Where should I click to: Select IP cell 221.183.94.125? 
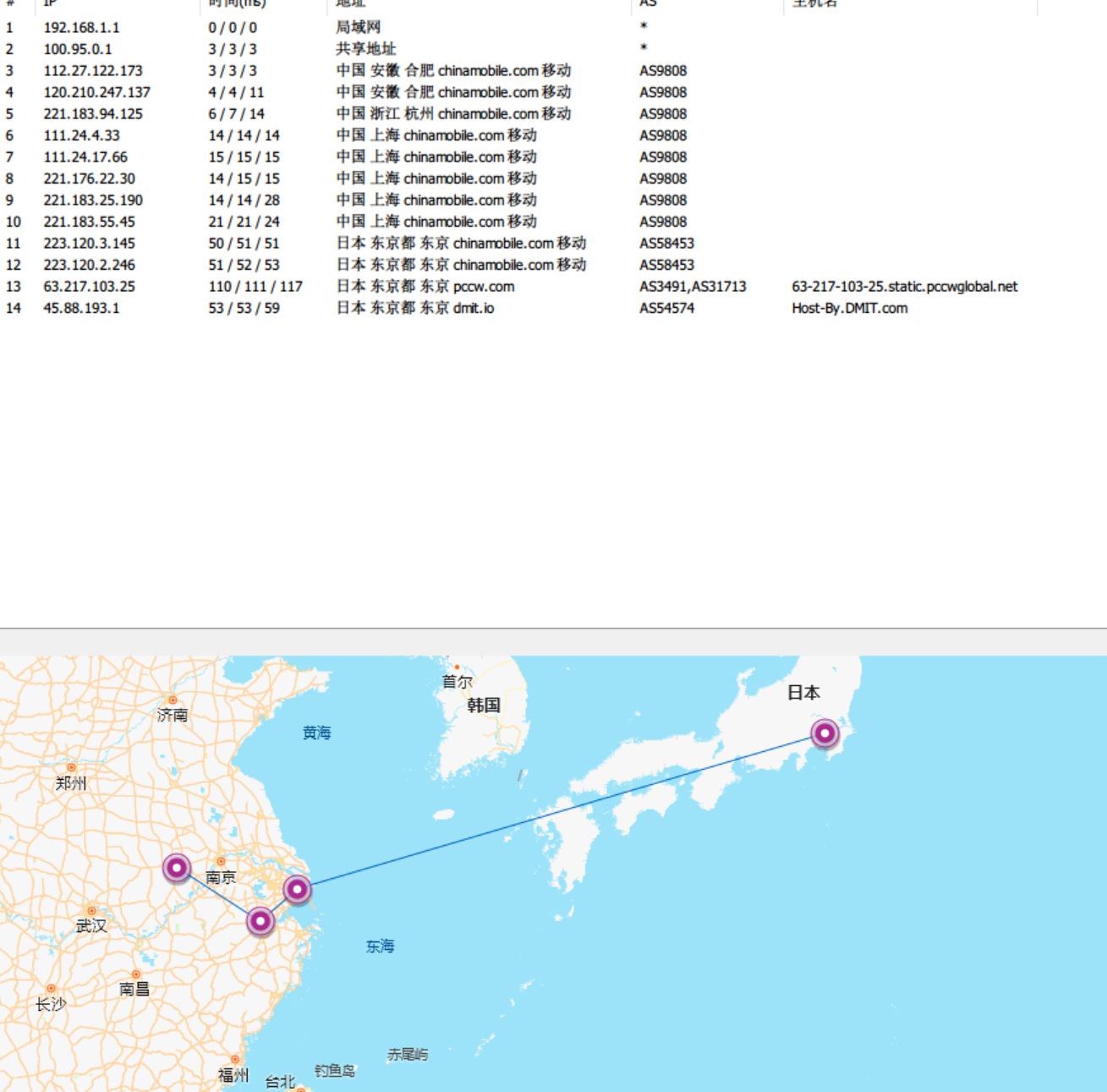coord(93,114)
